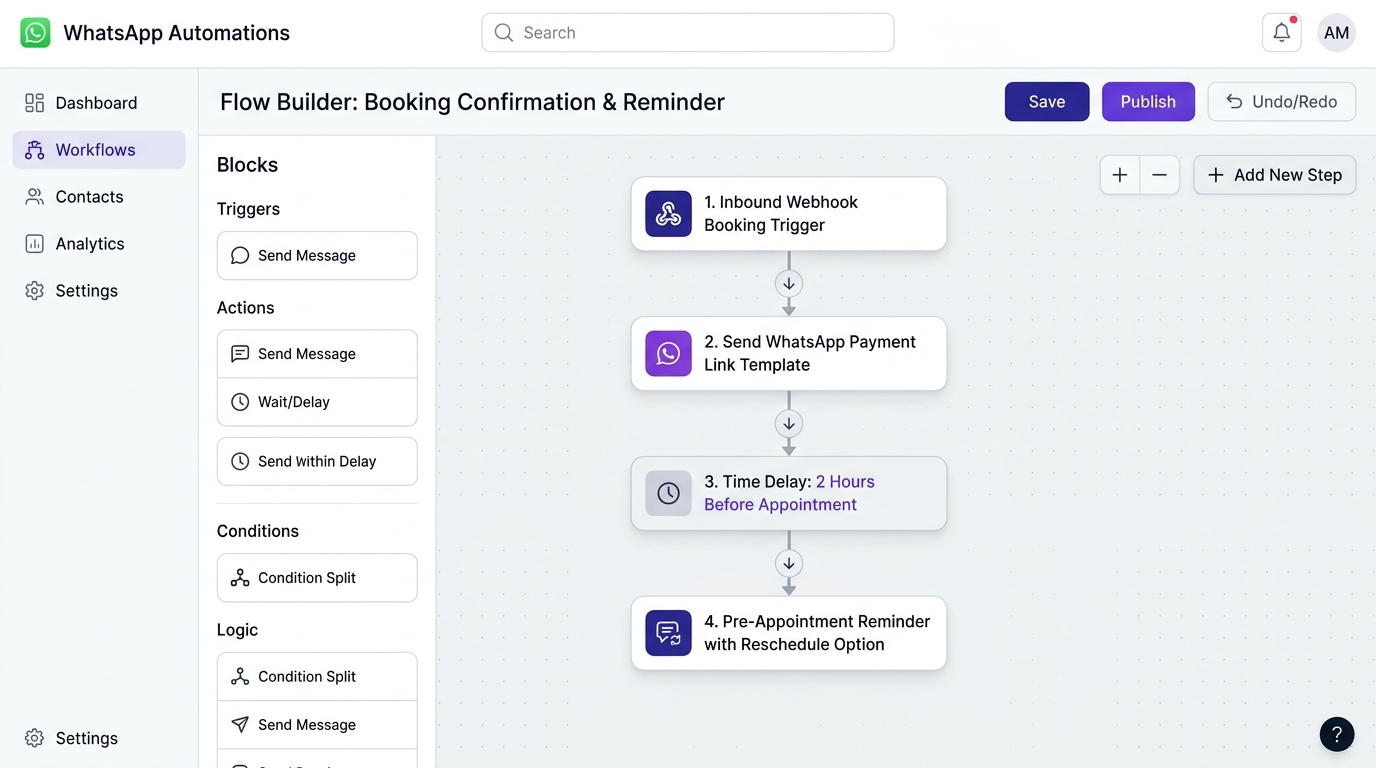
Task: Select the Inbound Webhook Booking Trigger step
Action: pyautogui.click(x=789, y=214)
